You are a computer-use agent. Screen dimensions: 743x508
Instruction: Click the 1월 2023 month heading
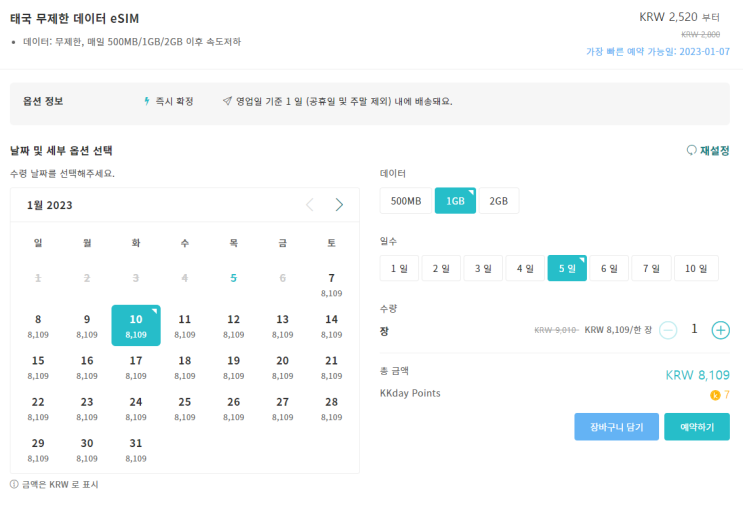tap(50, 205)
